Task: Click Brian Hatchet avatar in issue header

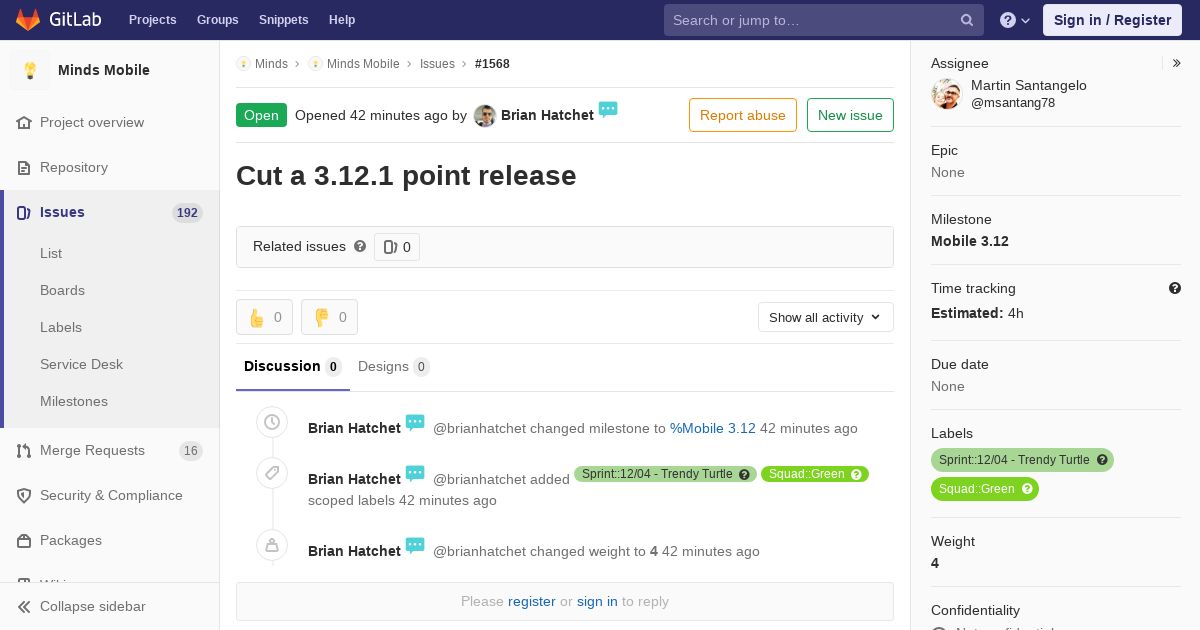Action: (x=485, y=116)
